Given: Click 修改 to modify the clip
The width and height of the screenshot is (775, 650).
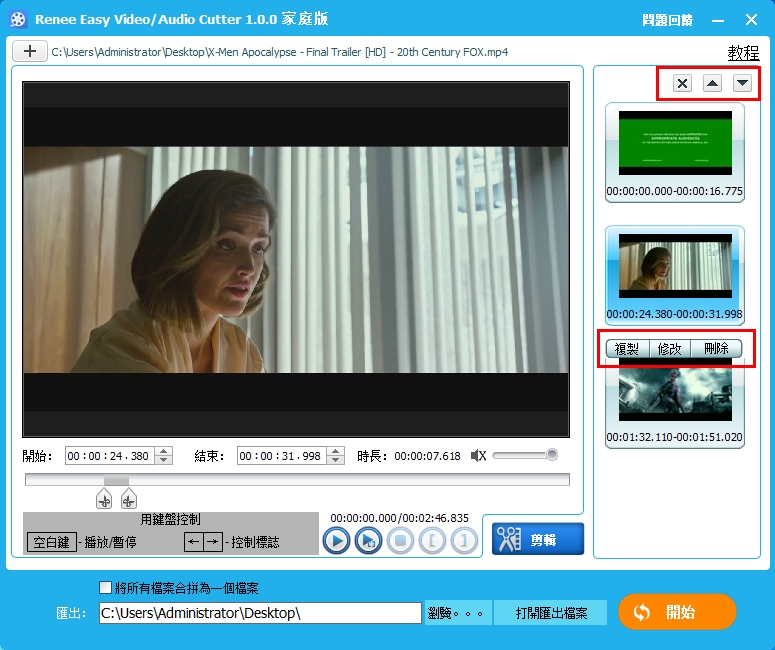Looking at the screenshot, I should 669,348.
